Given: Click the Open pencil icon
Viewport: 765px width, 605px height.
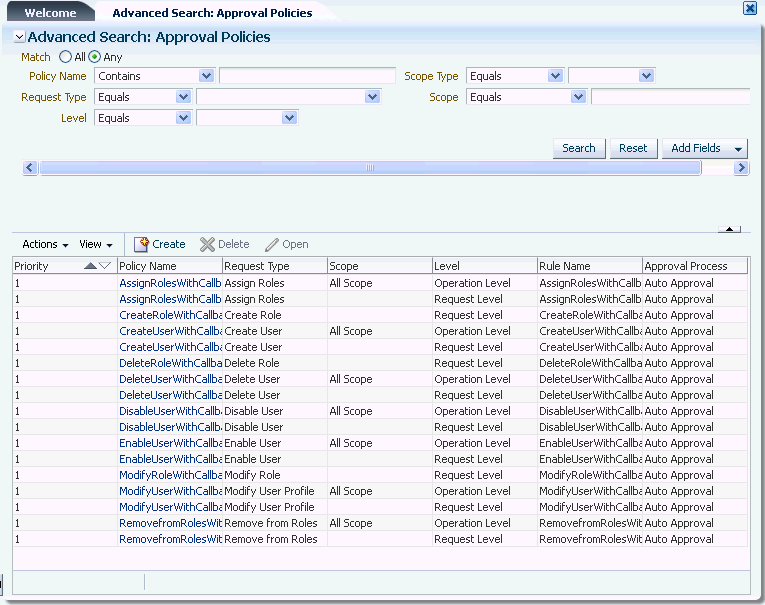Looking at the screenshot, I should pyautogui.click(x=271, y=244).
